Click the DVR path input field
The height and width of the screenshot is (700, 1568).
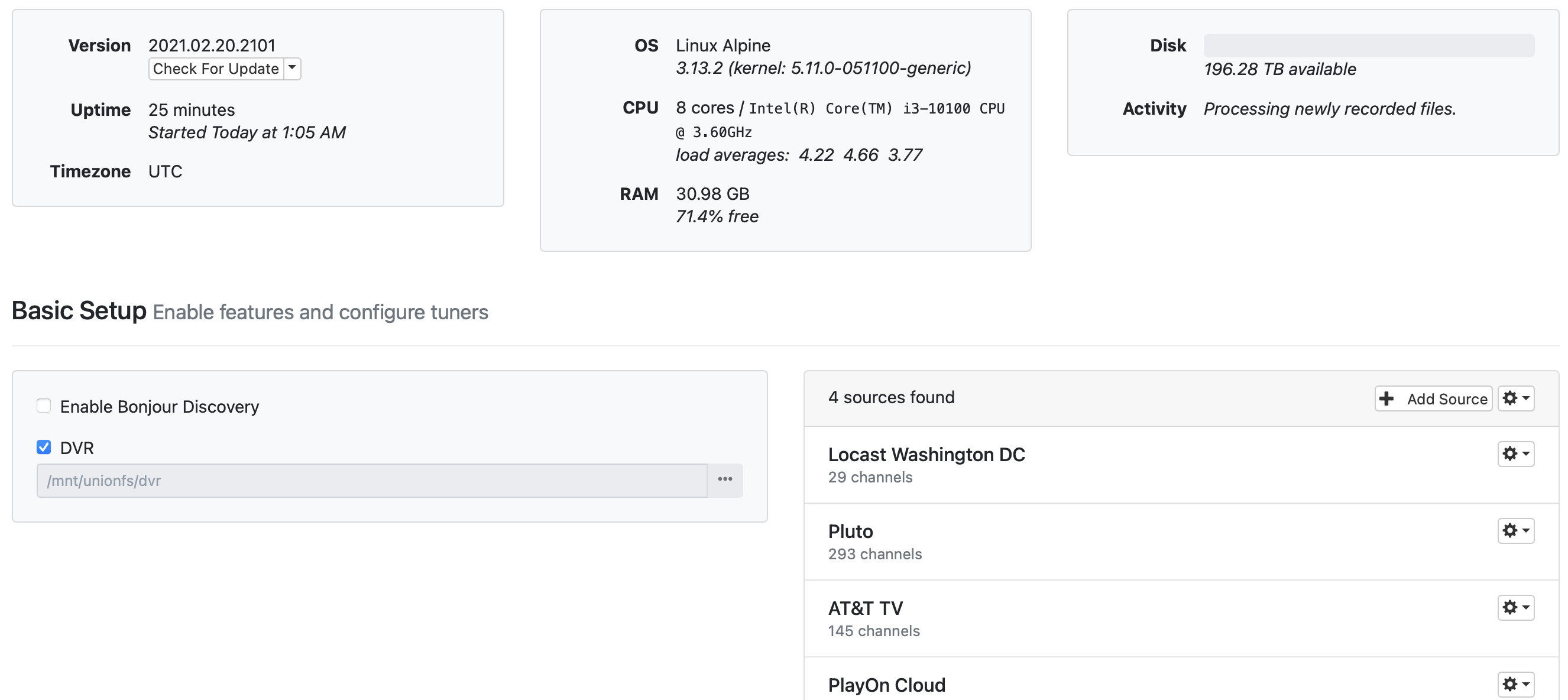click(371, 480)
